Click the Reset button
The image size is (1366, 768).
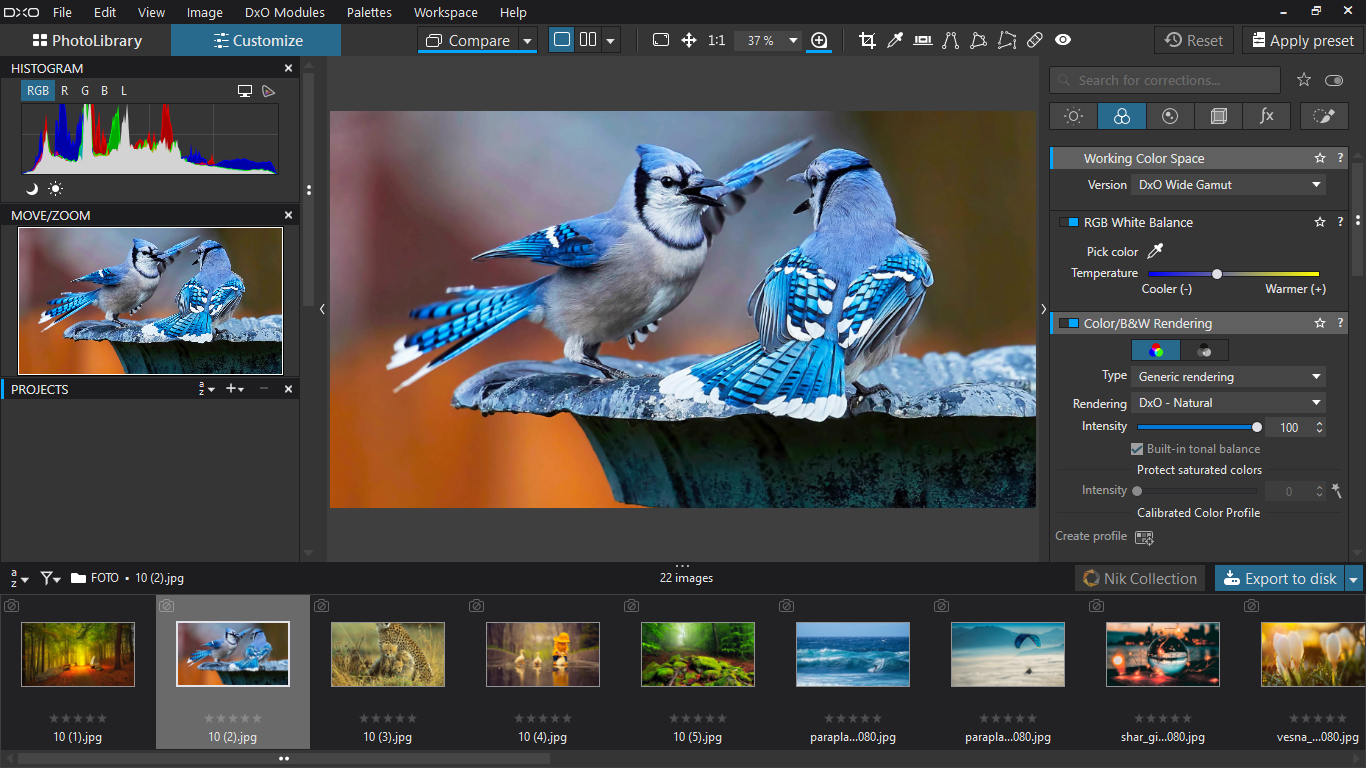pyautogui.click(x=1194, y=41)
